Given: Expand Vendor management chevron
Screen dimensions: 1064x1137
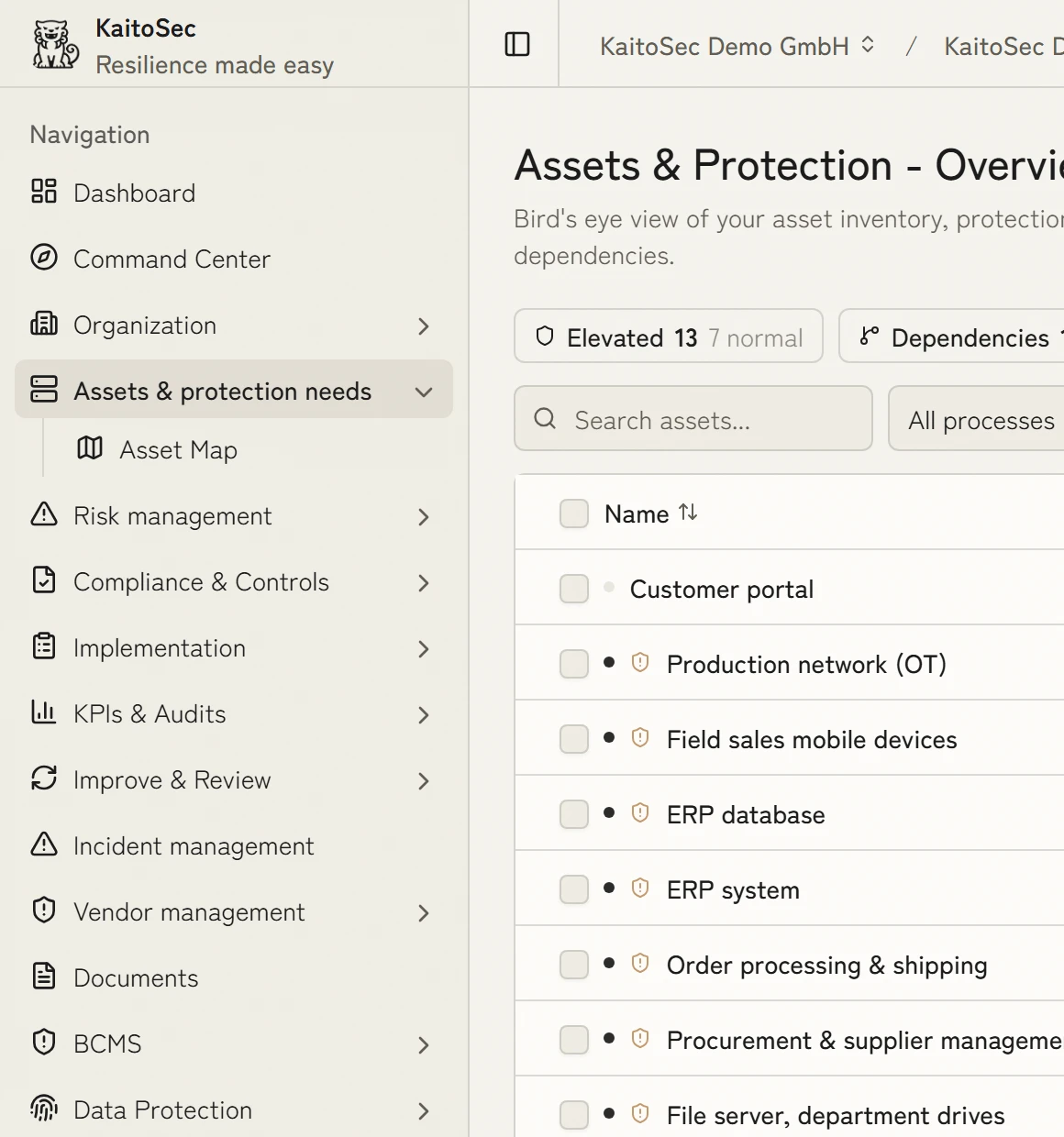Looking at the screenshot, I should (x=423, y=913).
